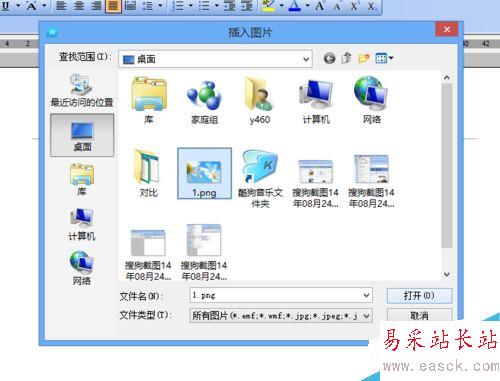The image size is (500, 381).
Task: Select 计算机 in places sidebar
Action: 82,224
